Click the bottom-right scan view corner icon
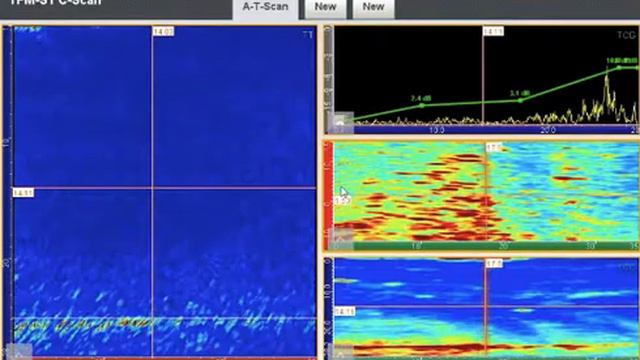 (341, 353)
